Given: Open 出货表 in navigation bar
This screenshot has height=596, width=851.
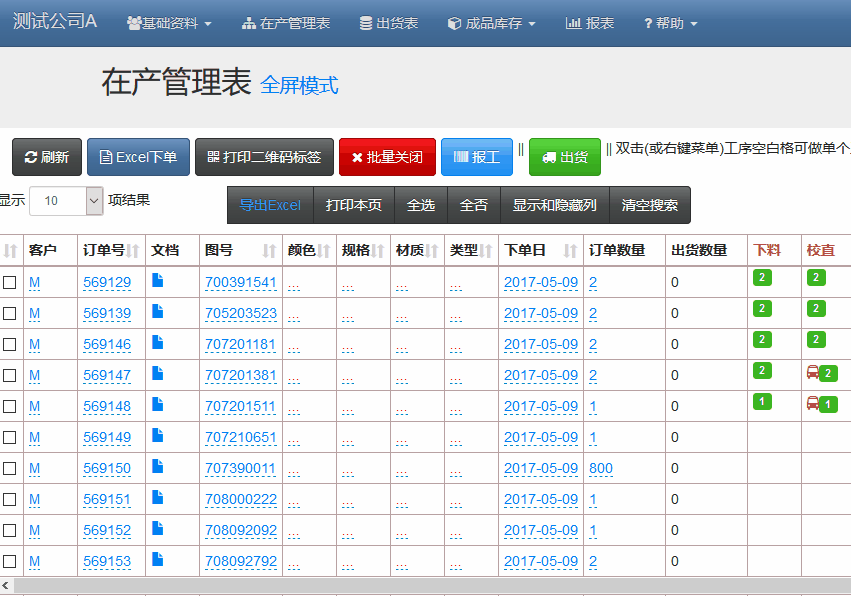Looking at the screenshot, I should tap(388, 23).
